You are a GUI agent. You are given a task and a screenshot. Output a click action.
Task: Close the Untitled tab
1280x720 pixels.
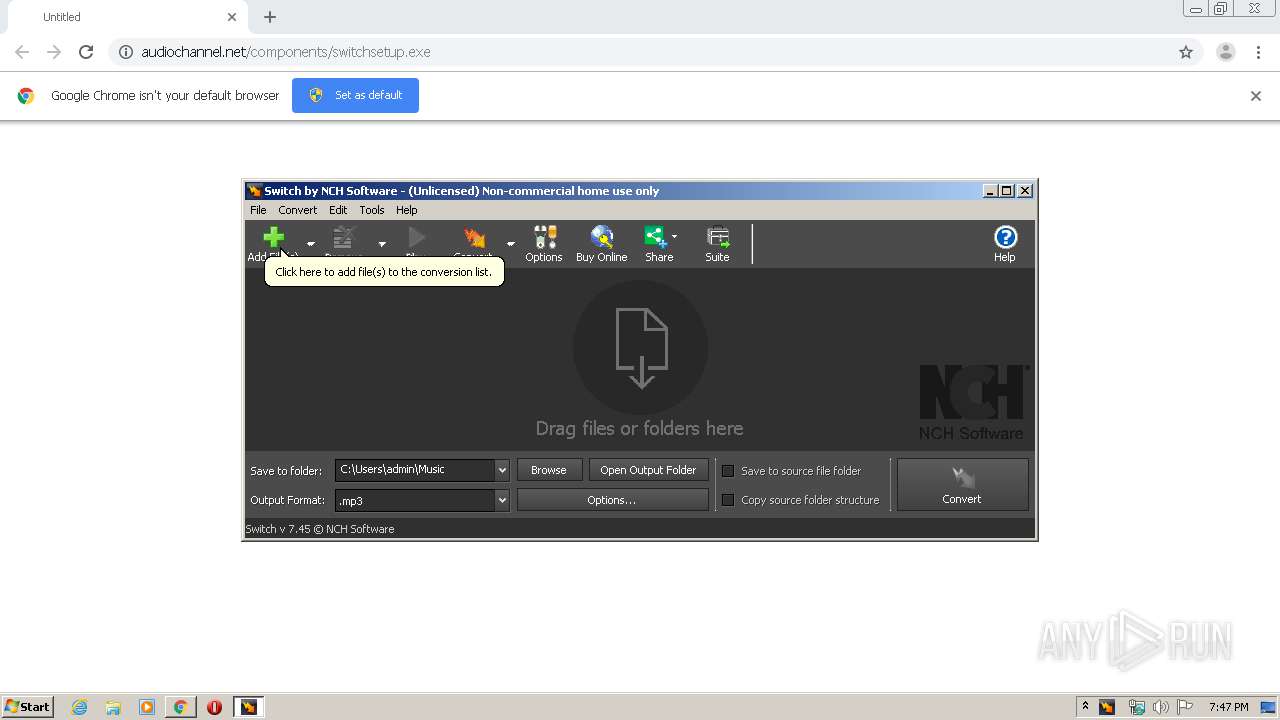click(x=232, y=17)
